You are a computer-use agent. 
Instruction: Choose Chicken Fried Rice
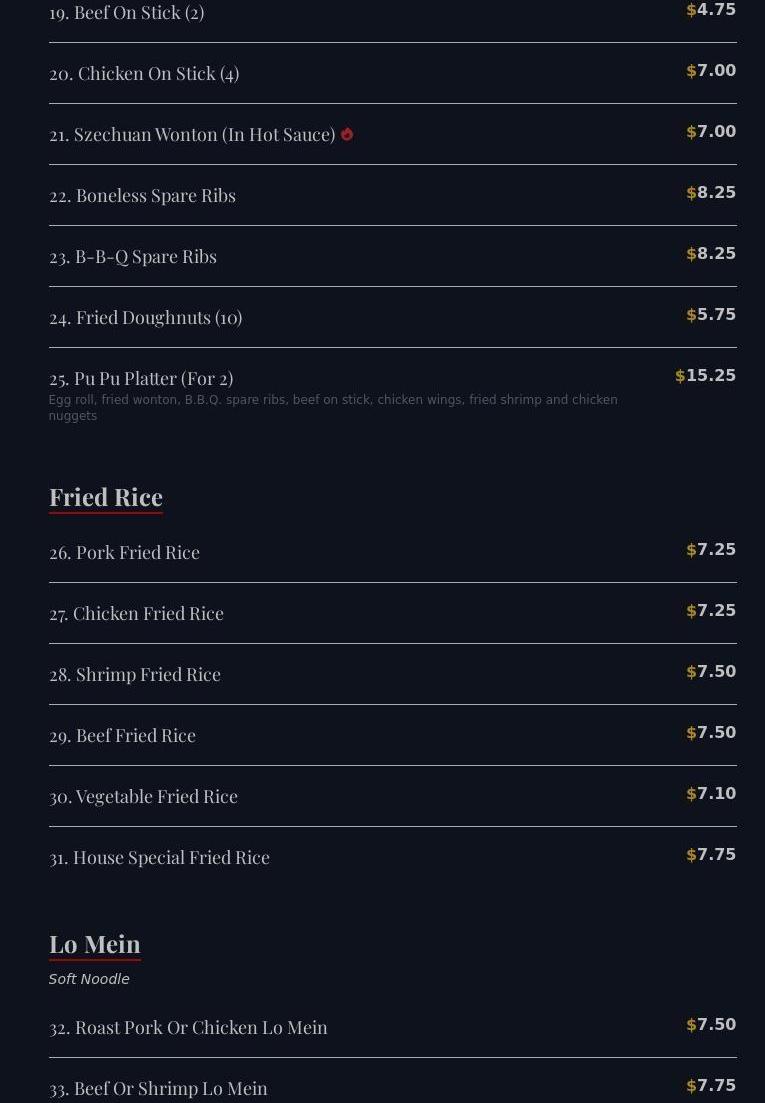pyautogui.click(x=136, y=614)
